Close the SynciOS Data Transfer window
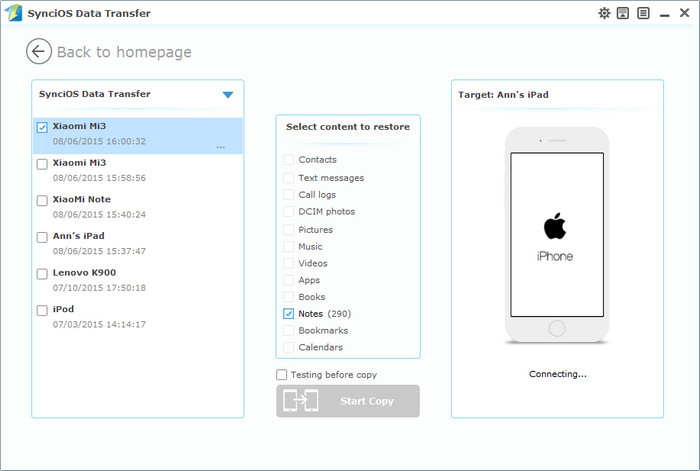This screenshot has height=471, width=700. 684,13
